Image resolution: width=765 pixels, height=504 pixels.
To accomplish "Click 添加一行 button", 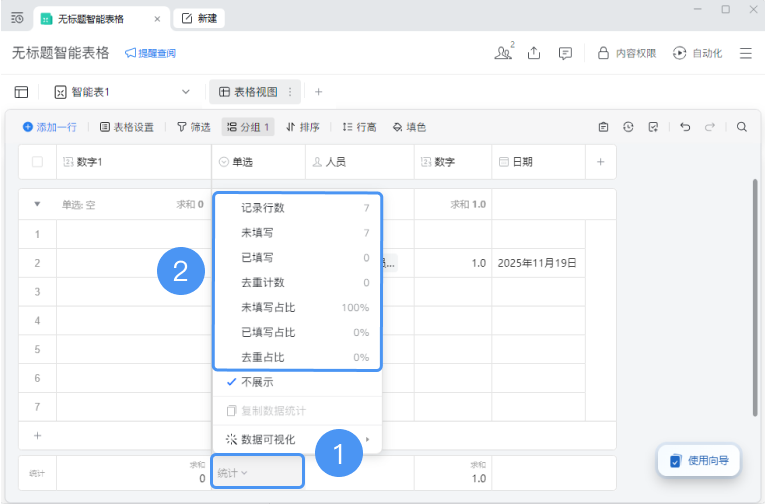I will tap(50, 127).
